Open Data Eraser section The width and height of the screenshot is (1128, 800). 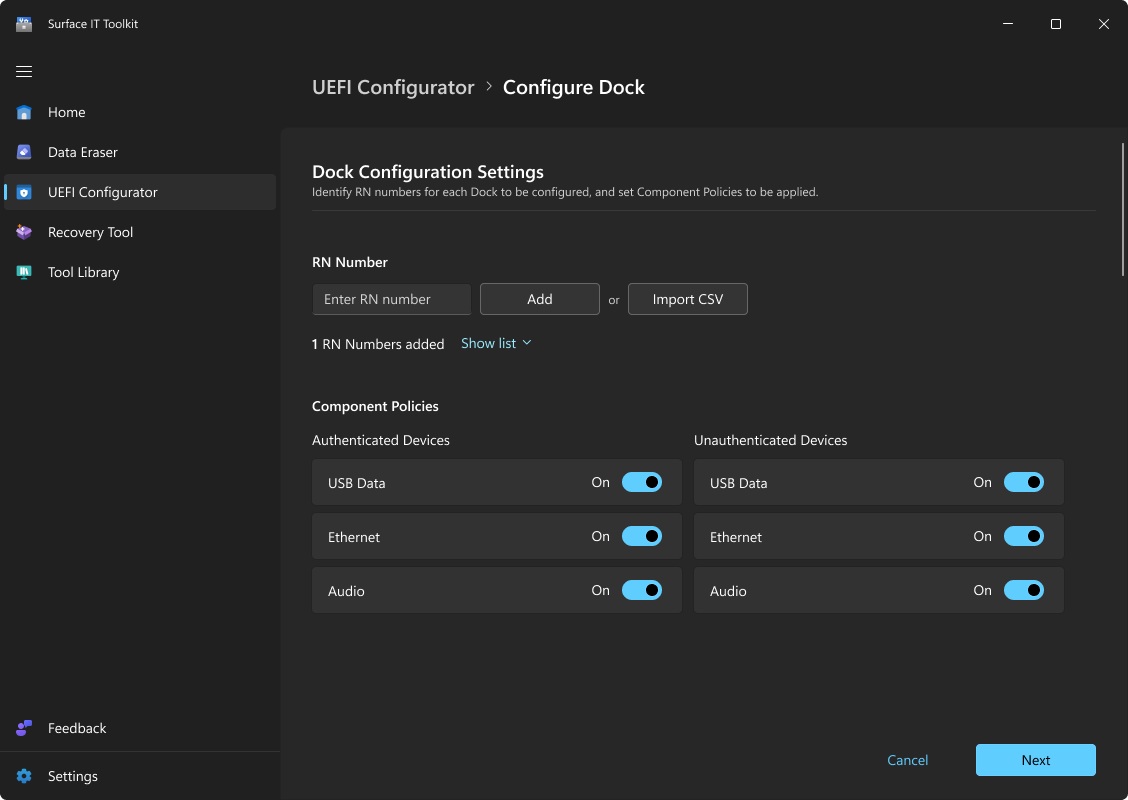[x=140, y=152]
